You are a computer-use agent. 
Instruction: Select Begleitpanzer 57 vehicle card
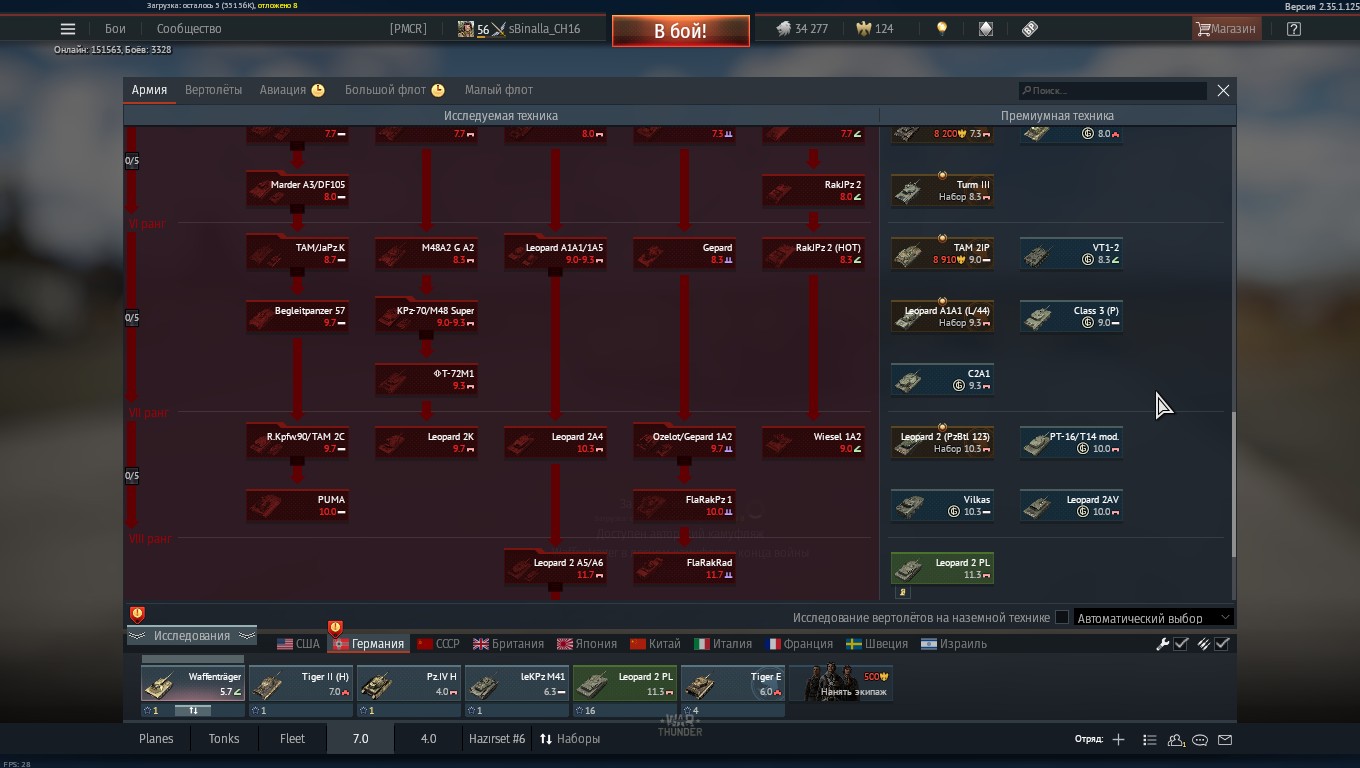pyautogui.click(x=297, y=316)
